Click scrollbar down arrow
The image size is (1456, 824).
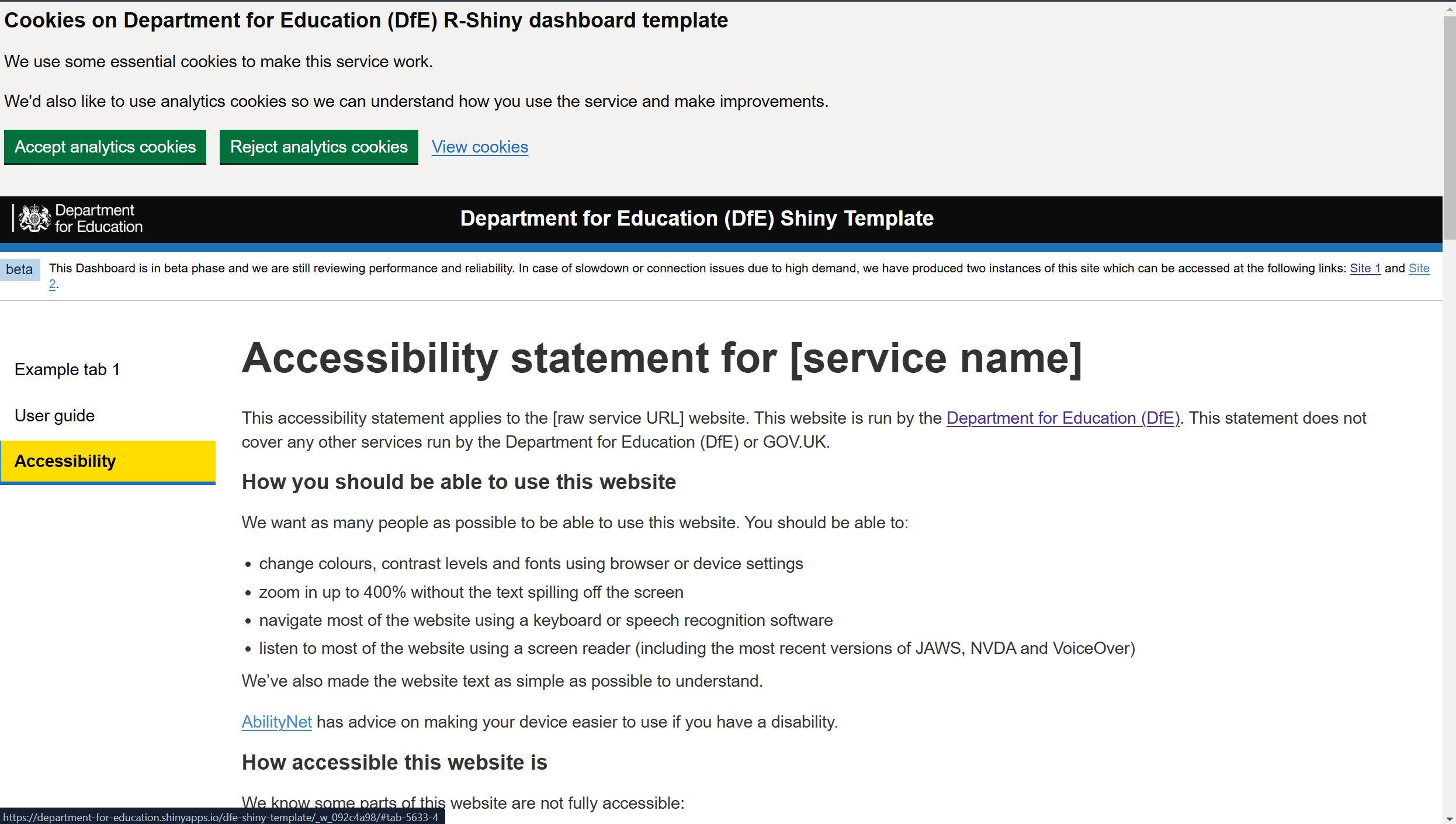tap(1449, 818)
